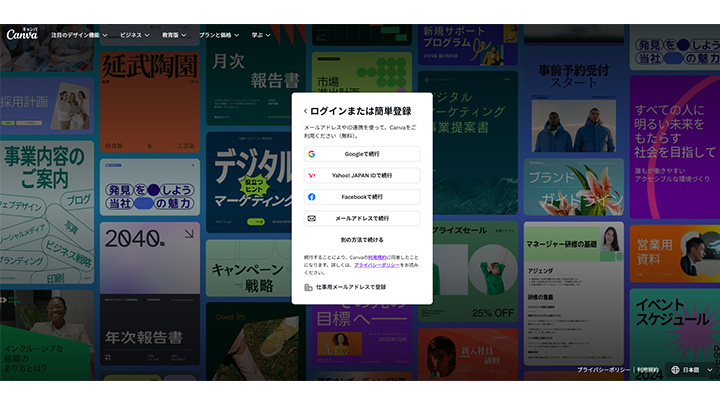Select the 2040年 template thumbnail
This screenshot has width=720, height=405.
click(150, 257)
